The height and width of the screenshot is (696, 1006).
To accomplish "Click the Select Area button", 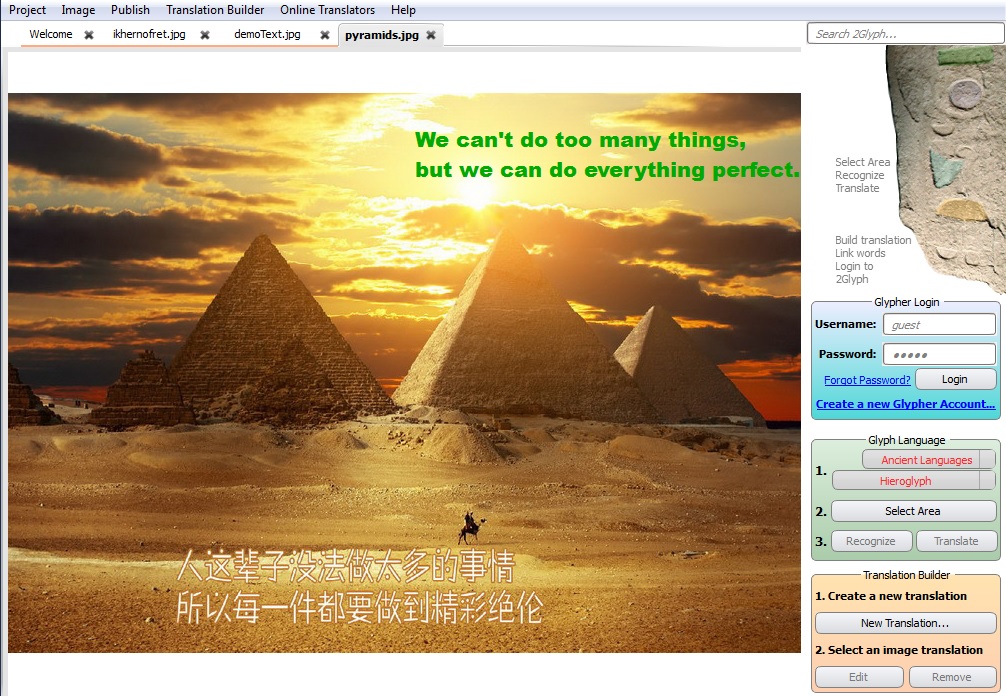I will tap(914, 511).
